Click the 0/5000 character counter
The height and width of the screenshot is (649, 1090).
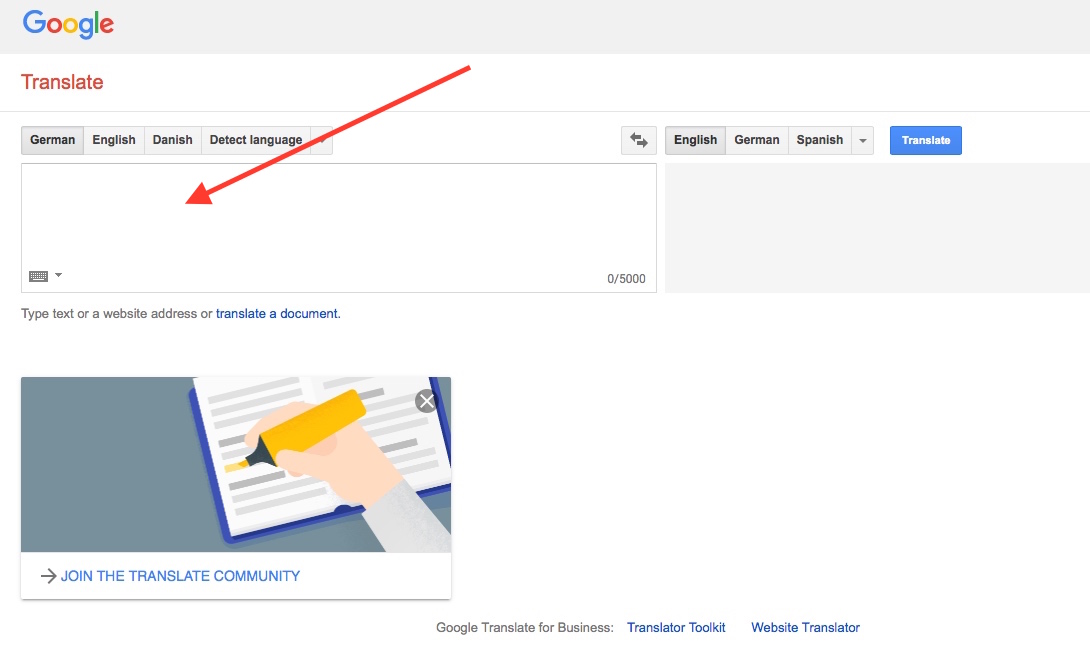point(626,279)
